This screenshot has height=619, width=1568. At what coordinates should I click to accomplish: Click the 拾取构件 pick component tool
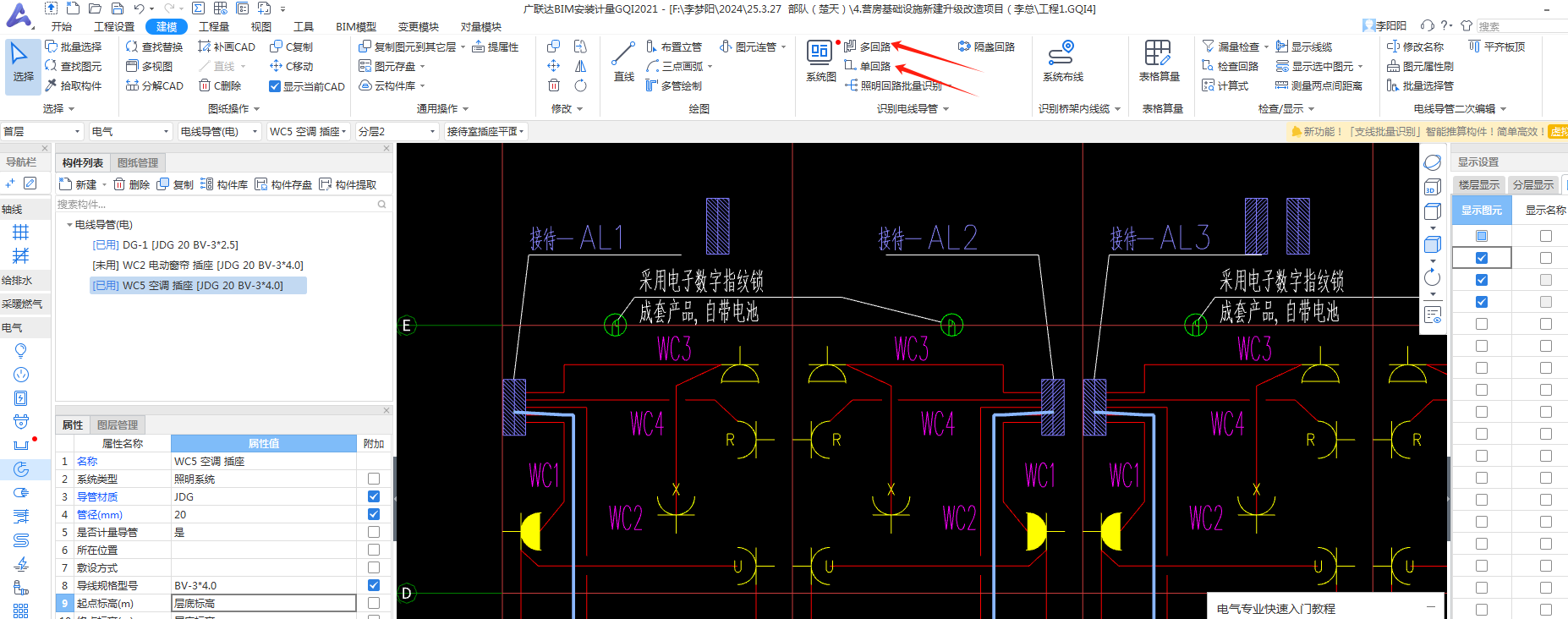coord(73,85)
